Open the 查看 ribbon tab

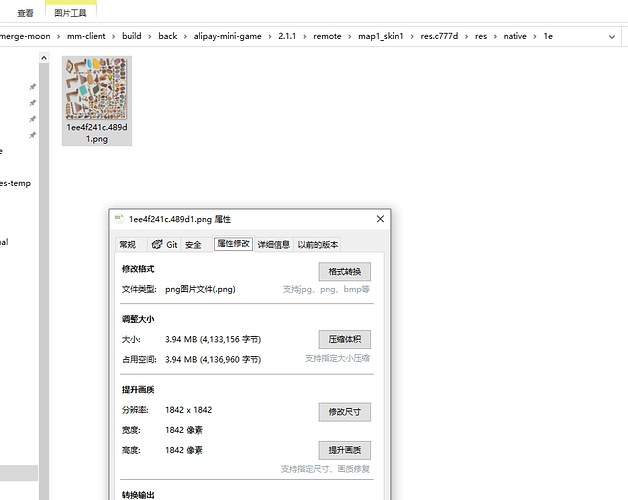tap(25, 13)
